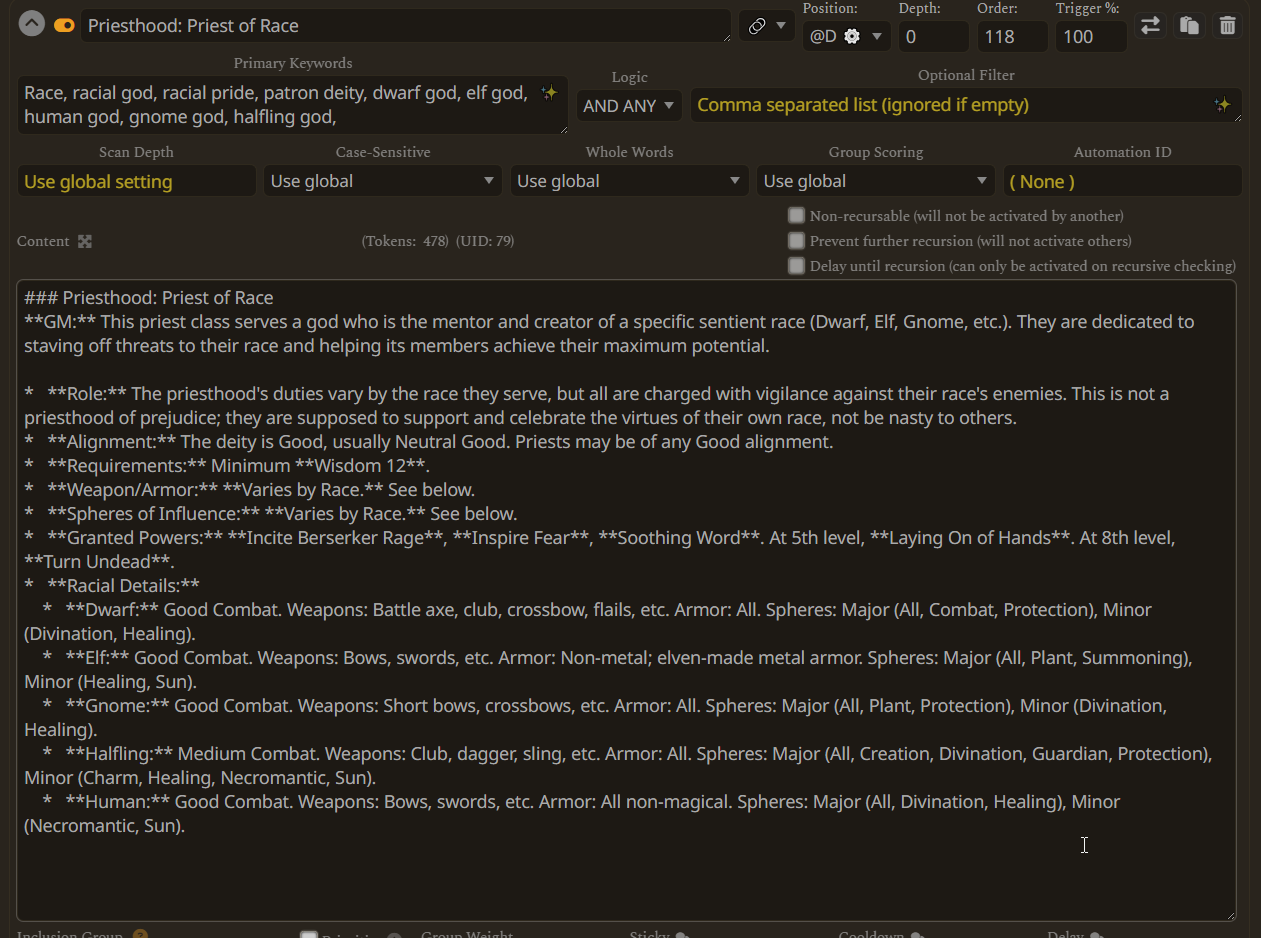The width and height of the screenshot is (1261, 938).
Task: Click the '(Tokens: 478)' text
Action: coord(405,241)
